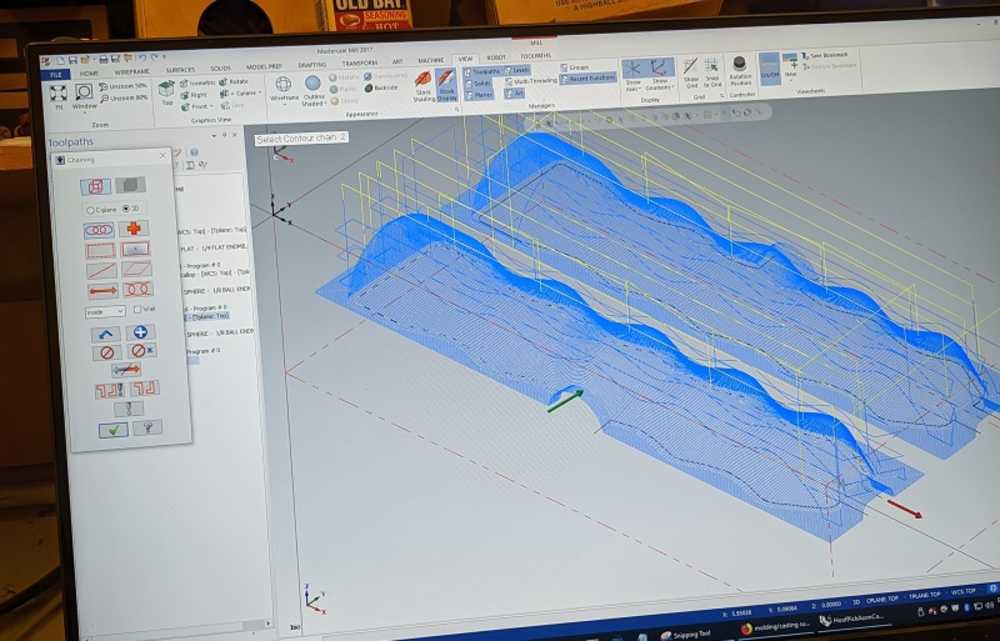
Task: Toggle the Wait checkbox
Action: click(137, 310)
